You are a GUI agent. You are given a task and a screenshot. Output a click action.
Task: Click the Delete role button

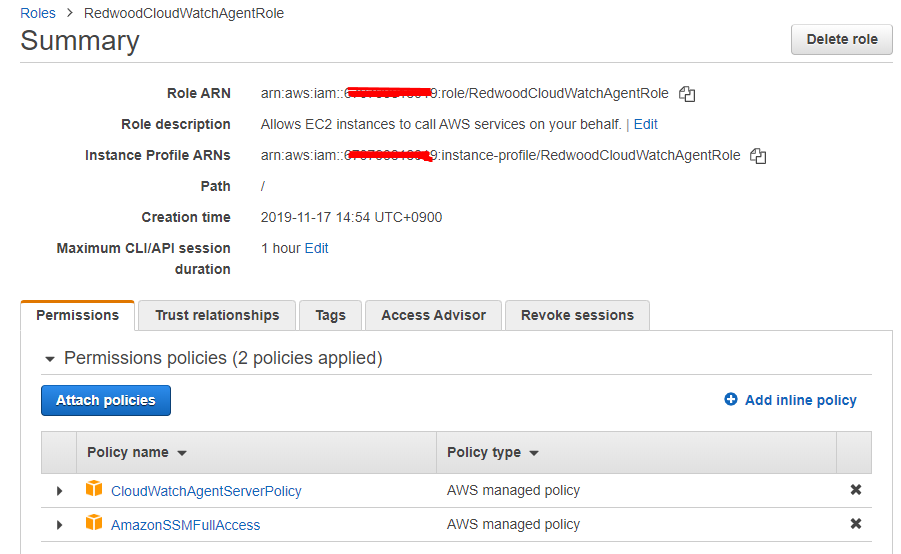pyautogui.click(x=842, y=39)
